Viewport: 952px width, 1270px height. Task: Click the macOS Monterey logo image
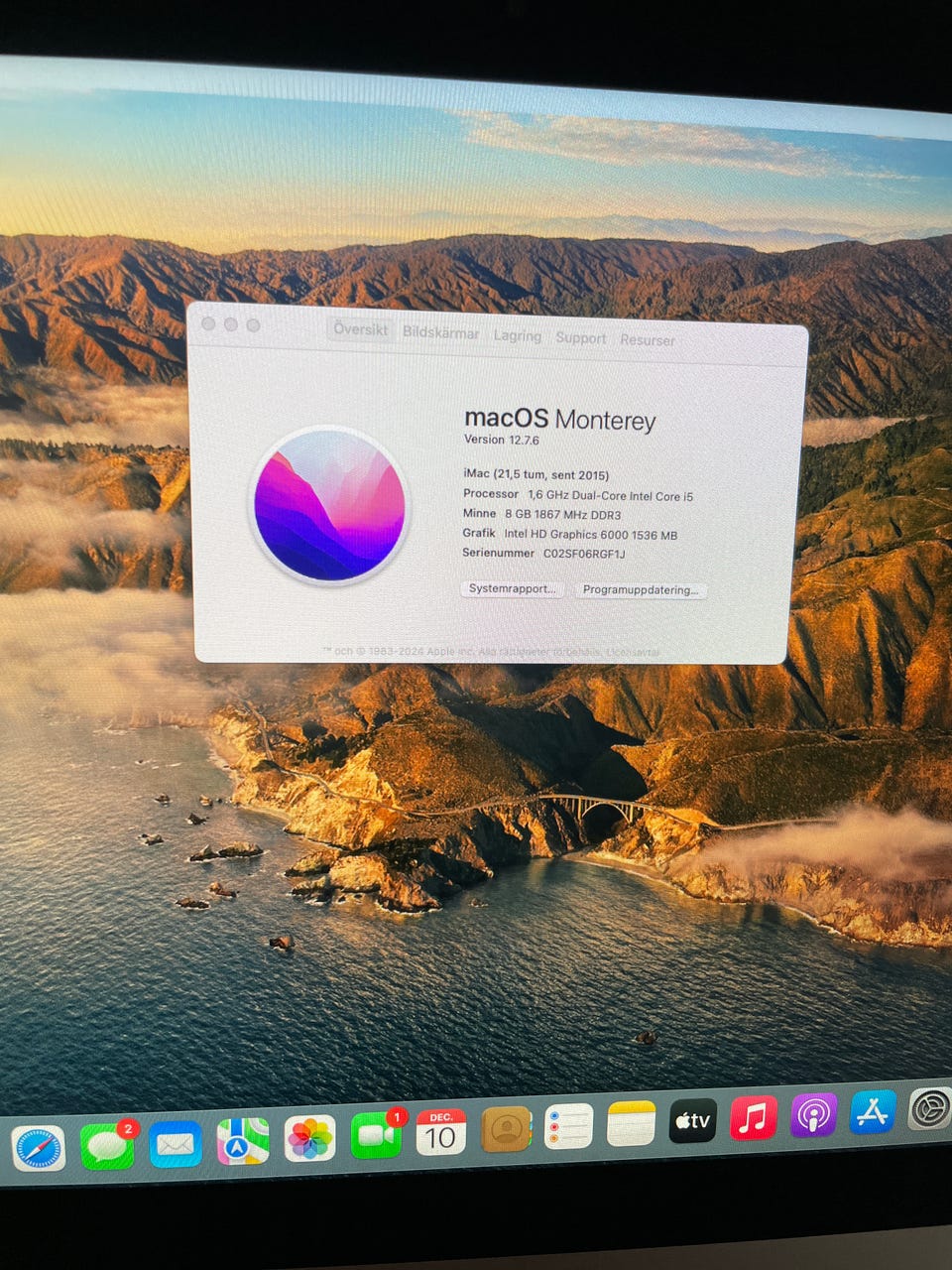(329, 505)
